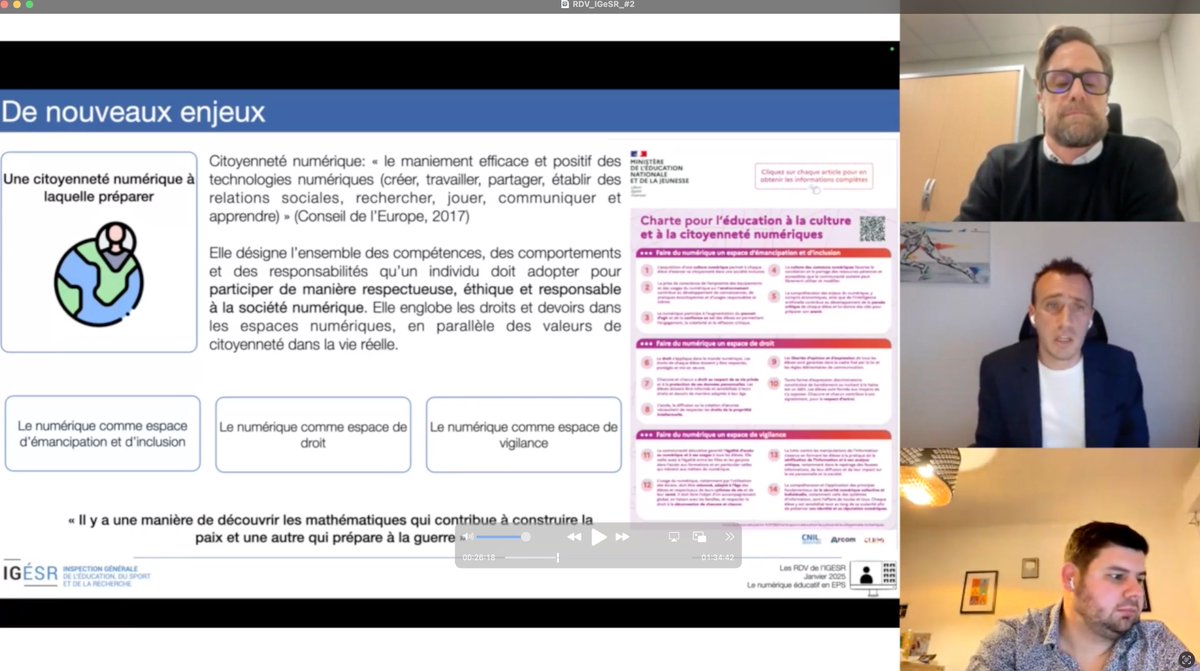Click the CNIL logo below the charter
This screenshot has height=671, width=1200.
tap(811, 538)
